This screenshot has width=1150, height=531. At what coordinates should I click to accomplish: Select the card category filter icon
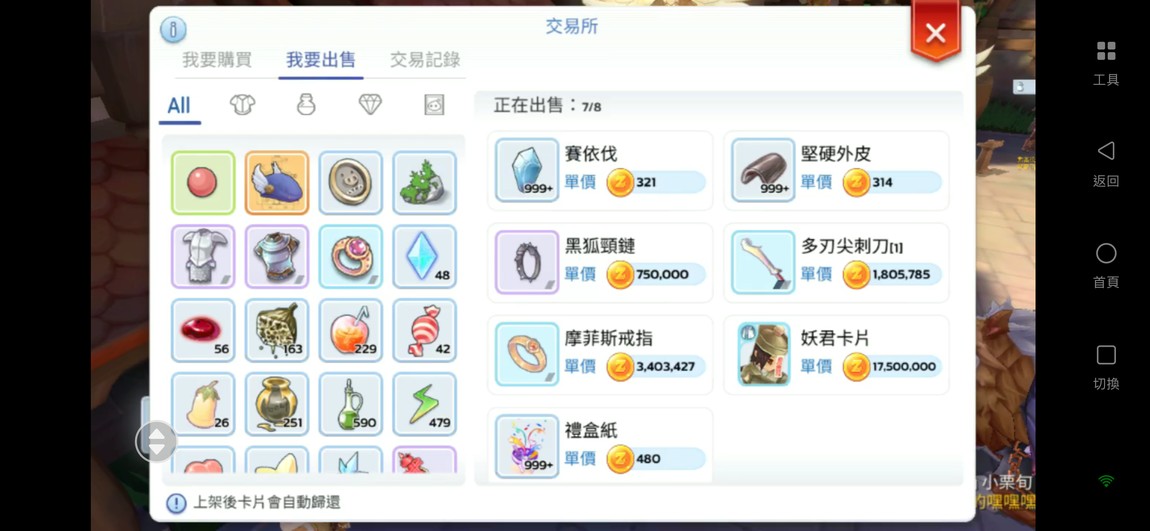434,105
